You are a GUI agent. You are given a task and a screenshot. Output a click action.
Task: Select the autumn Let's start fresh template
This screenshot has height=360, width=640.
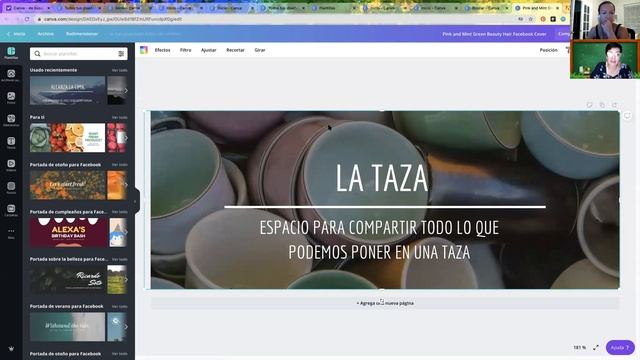(x=67, y=185)
